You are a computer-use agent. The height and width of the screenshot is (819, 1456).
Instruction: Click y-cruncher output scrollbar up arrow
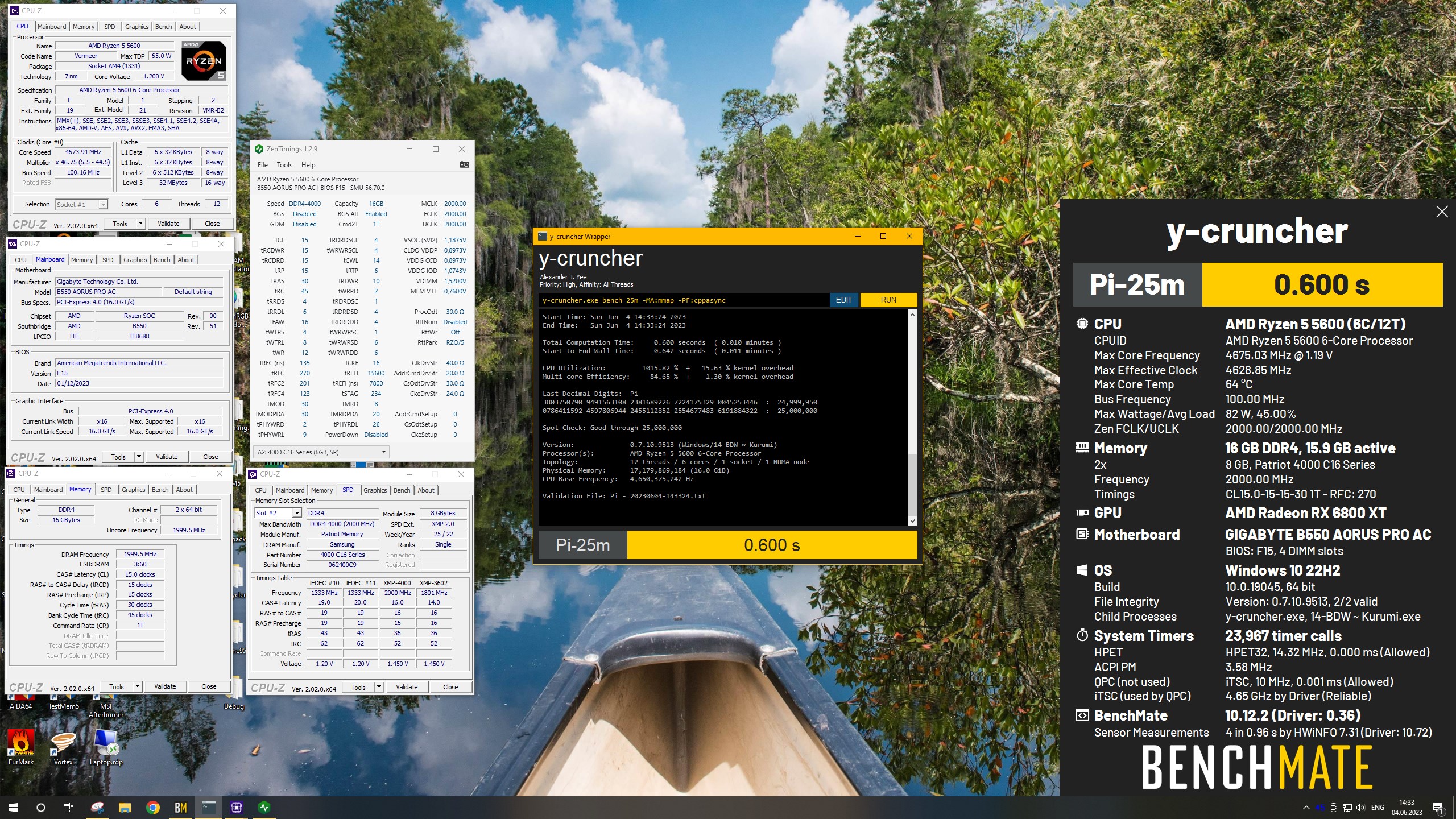[912, 315]
